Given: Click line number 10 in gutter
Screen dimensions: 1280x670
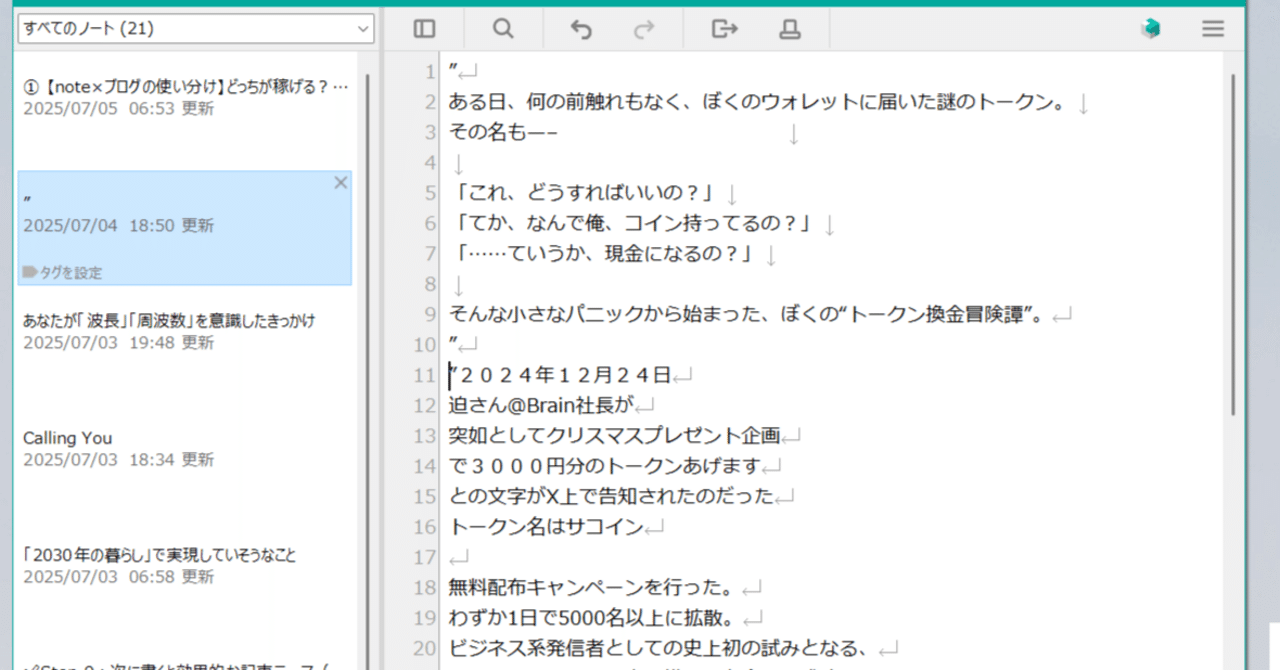Looking at the screenshot, I should click(x=424, y=344).
